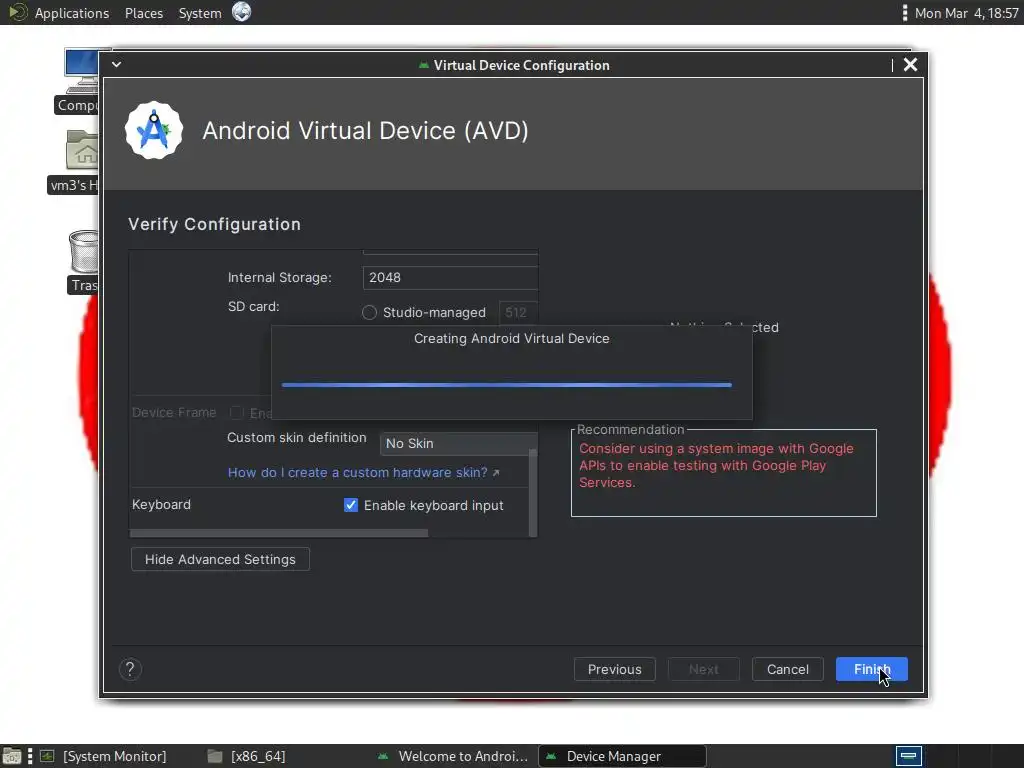Viewport: 1024px width, 768px height.
Task: Open the Computer desktop icon
Action: coord(82,72)
